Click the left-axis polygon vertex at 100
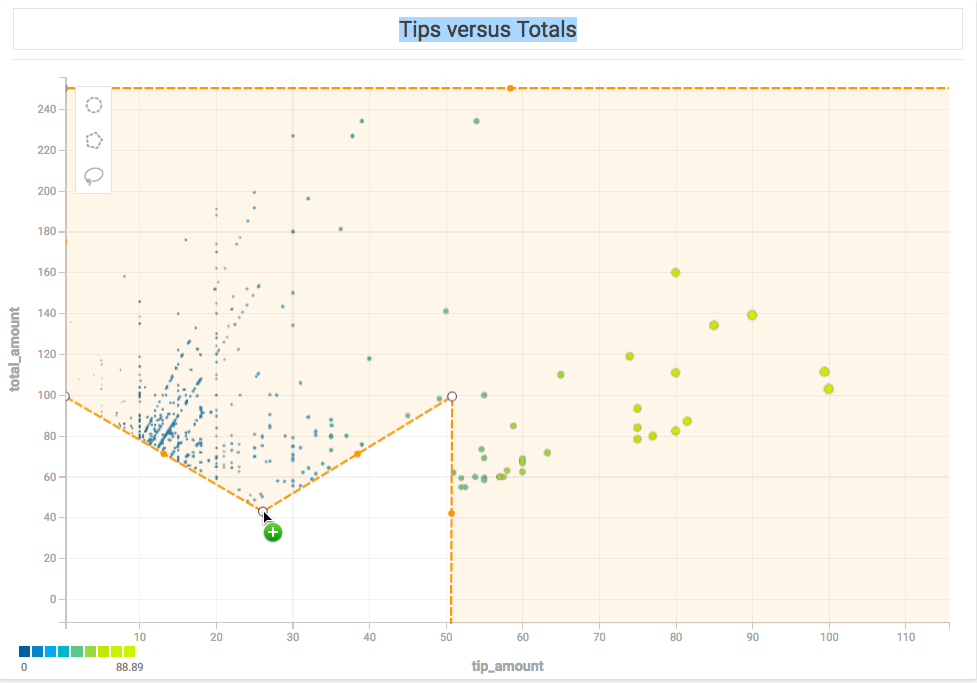This screenshot has width=977, height=683. coord(66,396)
